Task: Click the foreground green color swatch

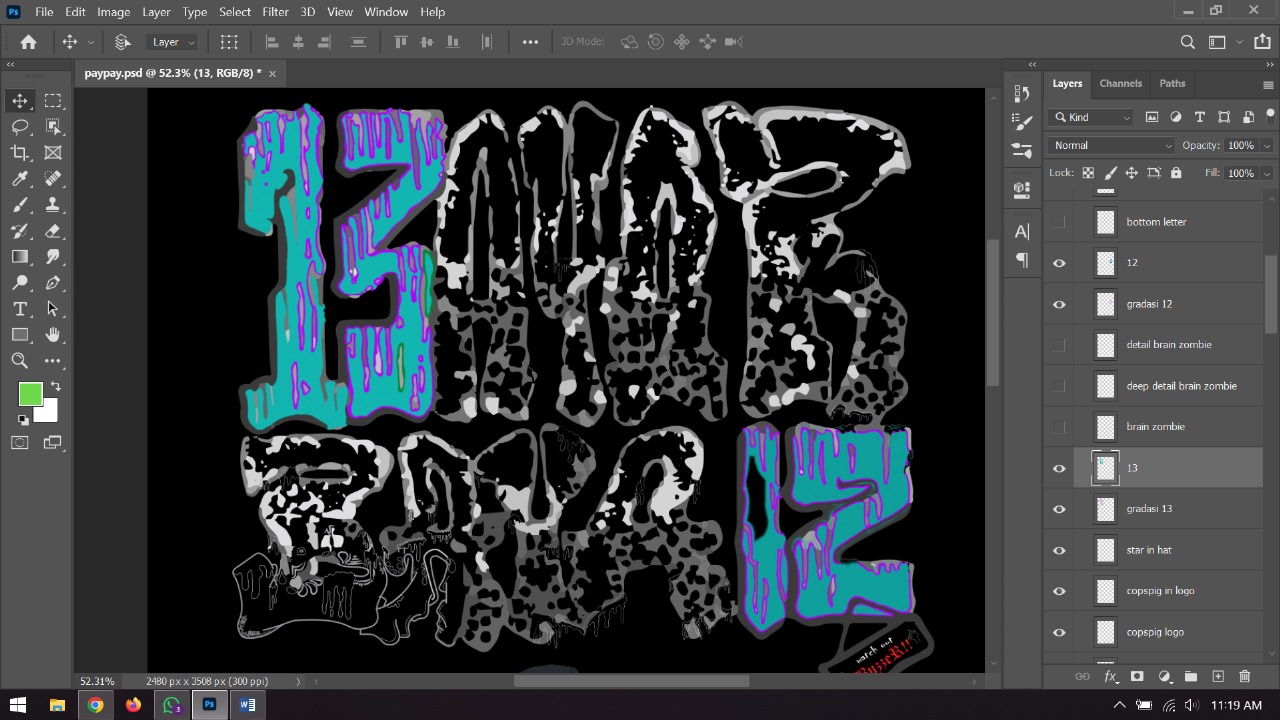Action: (x=28, y=395)
